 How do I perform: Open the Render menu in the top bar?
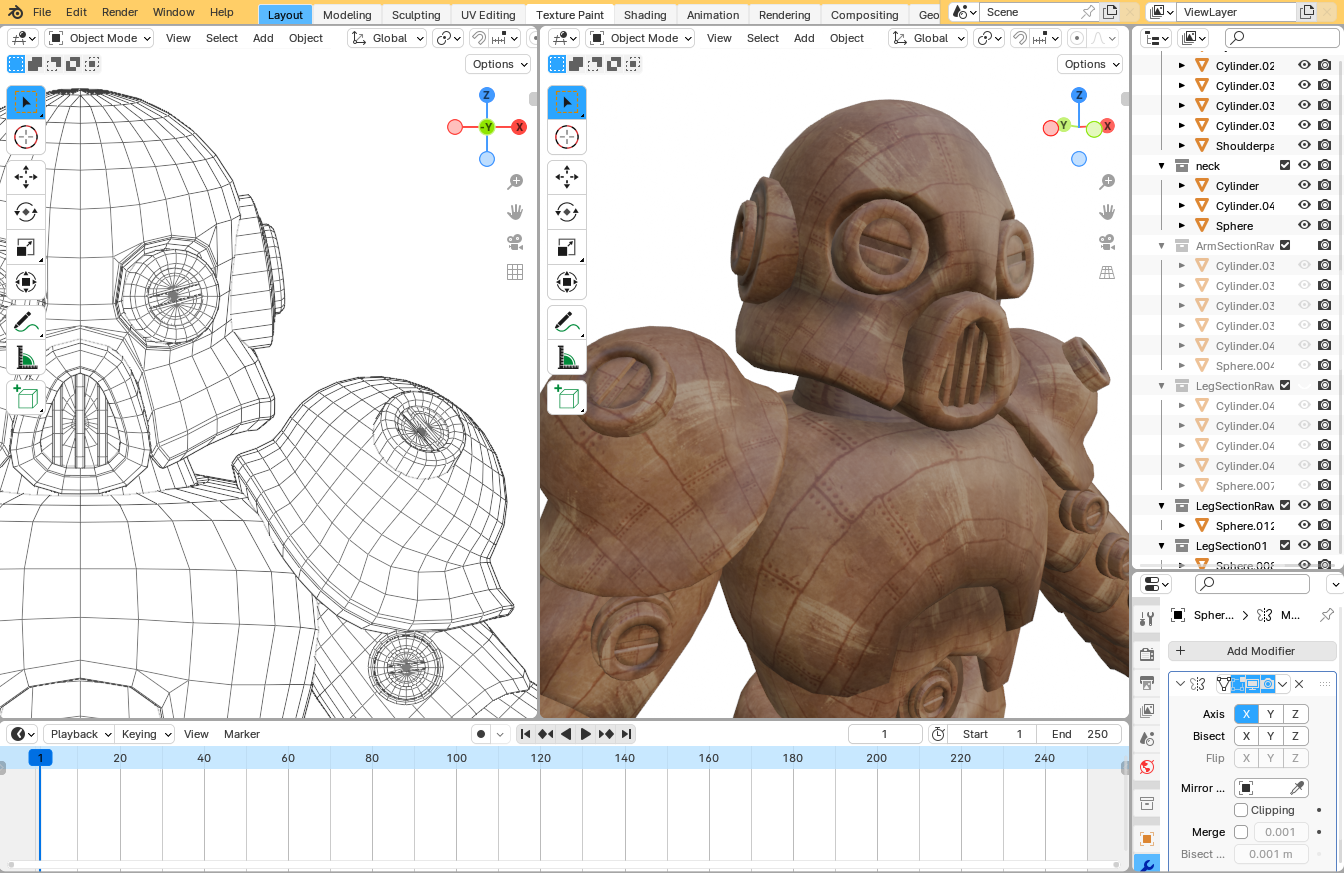tap(119, 12)
